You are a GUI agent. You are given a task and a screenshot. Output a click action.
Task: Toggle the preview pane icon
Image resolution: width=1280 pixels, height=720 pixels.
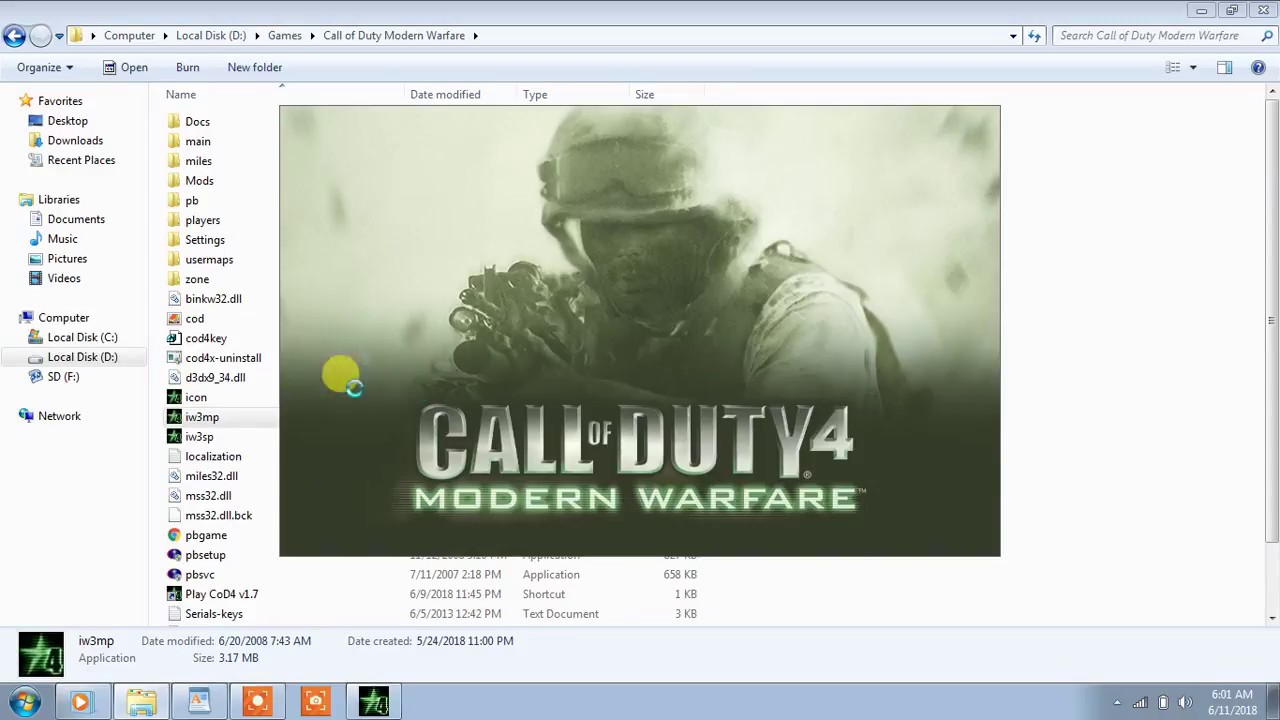(1224, 67)
